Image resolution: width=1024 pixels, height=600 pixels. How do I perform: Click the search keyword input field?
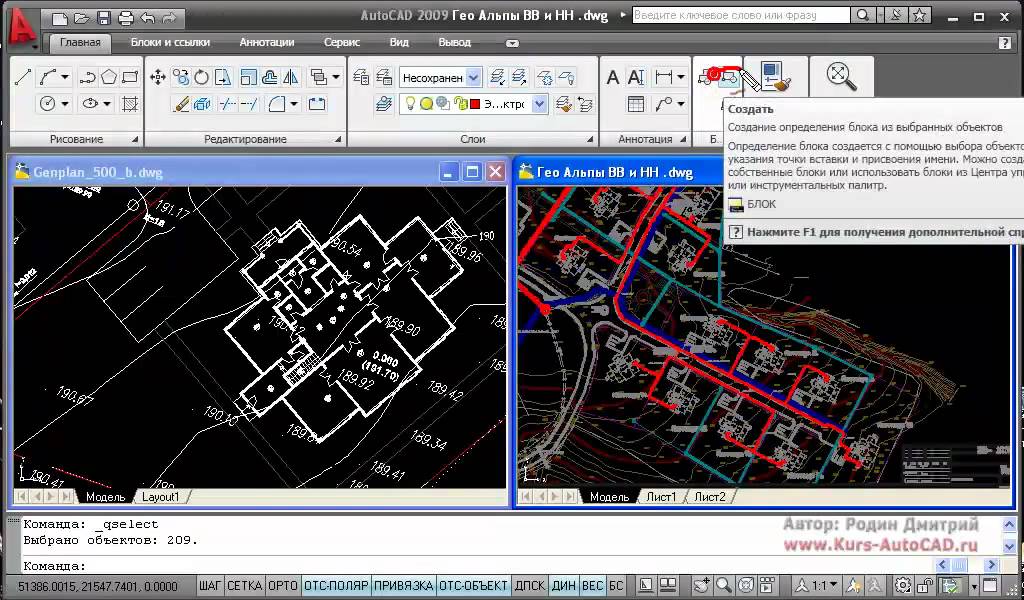pos(741,15)
